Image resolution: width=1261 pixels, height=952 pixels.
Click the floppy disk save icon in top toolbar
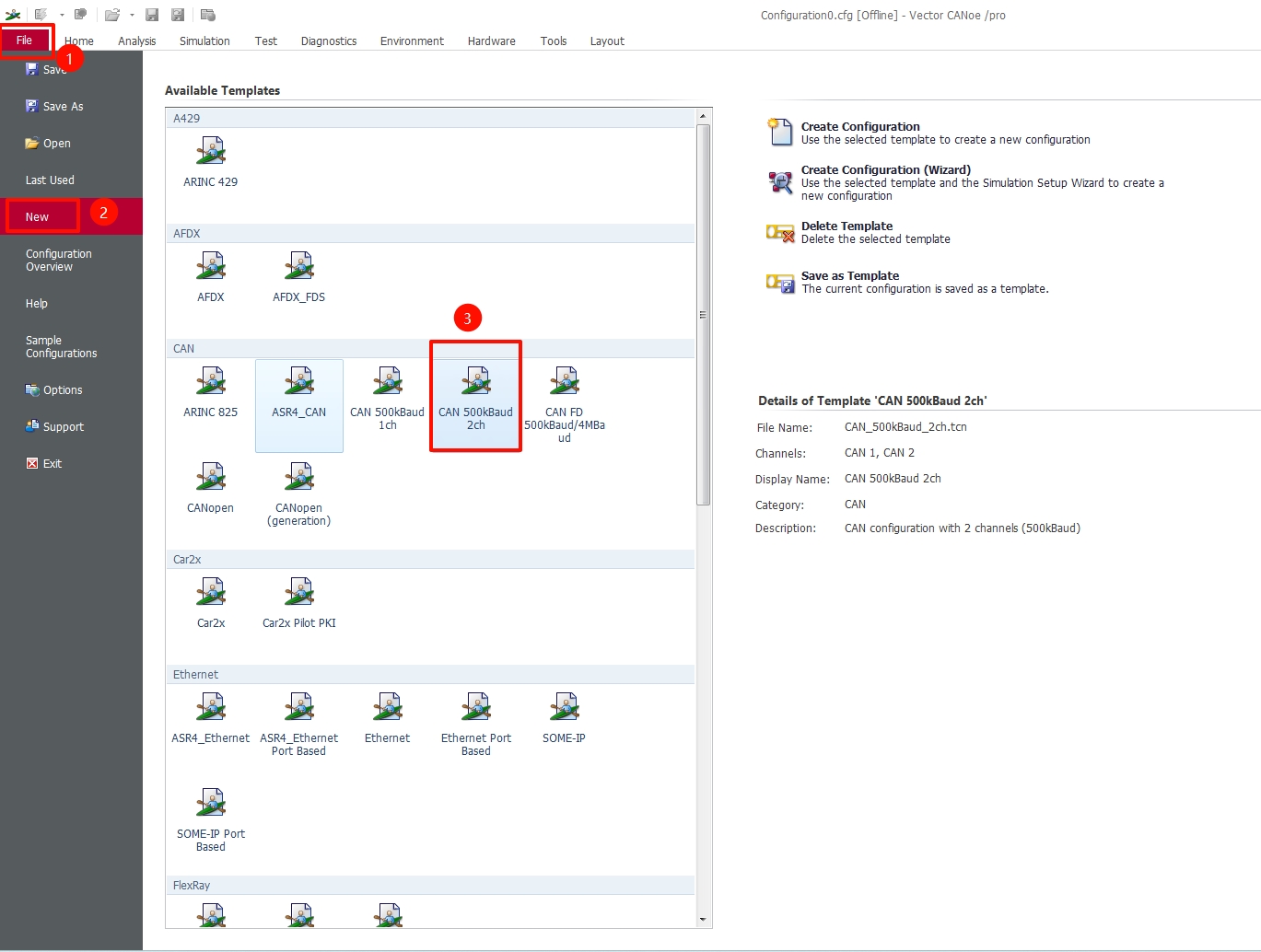point(152,15)
